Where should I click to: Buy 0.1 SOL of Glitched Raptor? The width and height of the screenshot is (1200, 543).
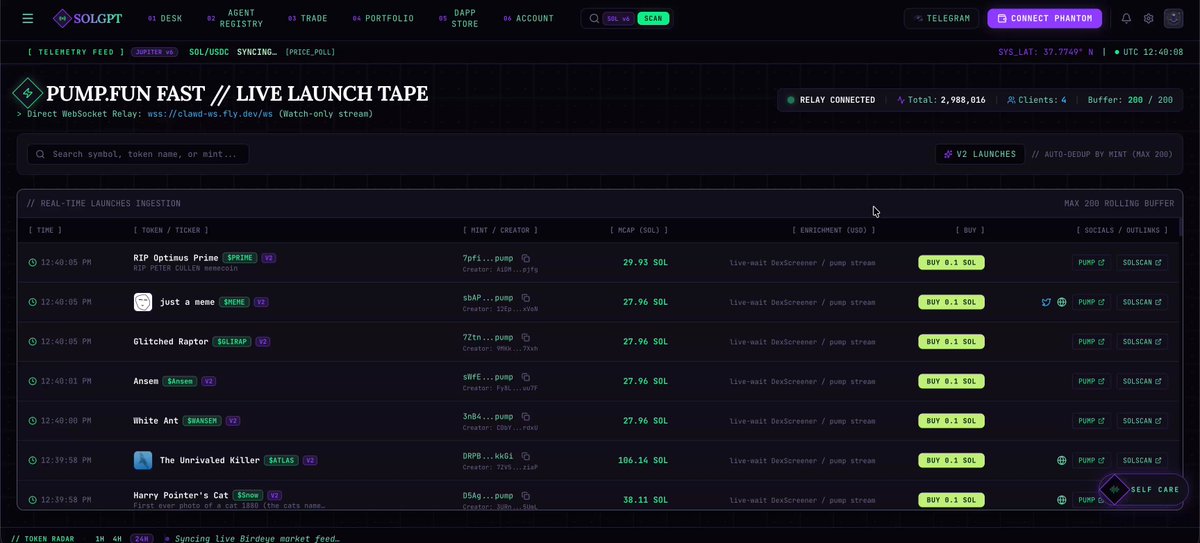coord(952,341)
